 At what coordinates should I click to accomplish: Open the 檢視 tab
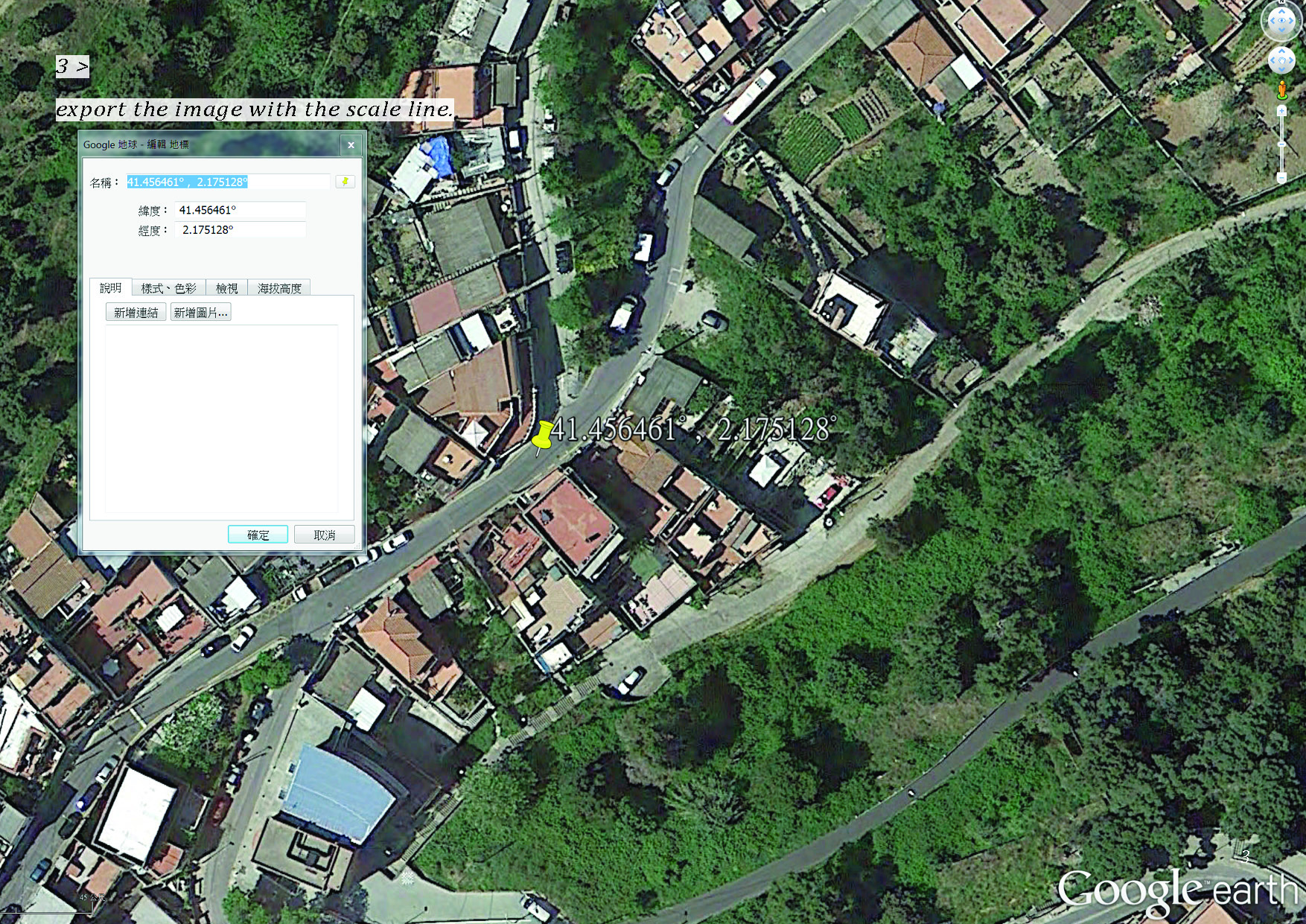click(x=226, y=288)
